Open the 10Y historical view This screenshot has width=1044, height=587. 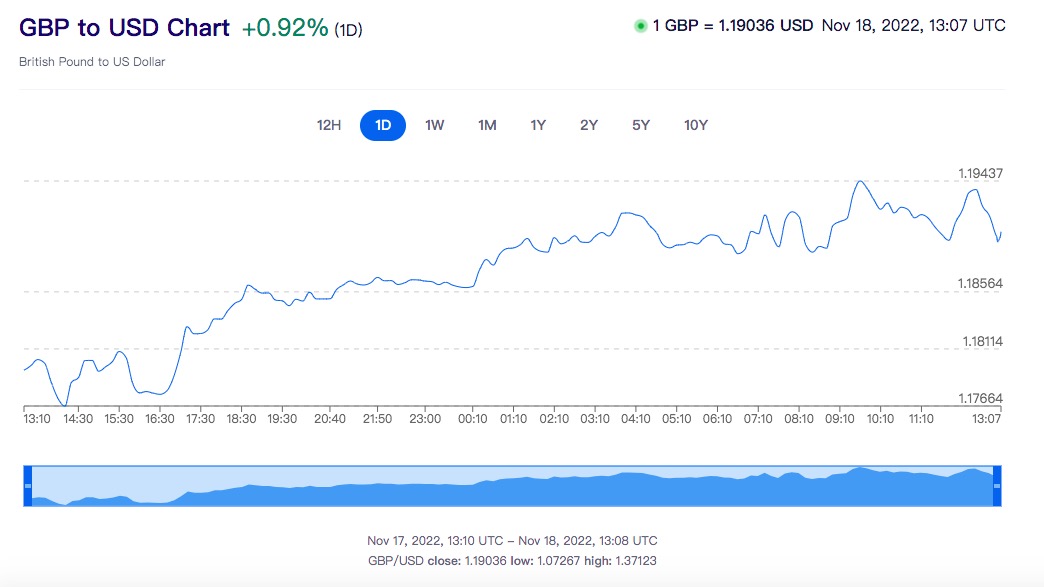tap(696, 125)
